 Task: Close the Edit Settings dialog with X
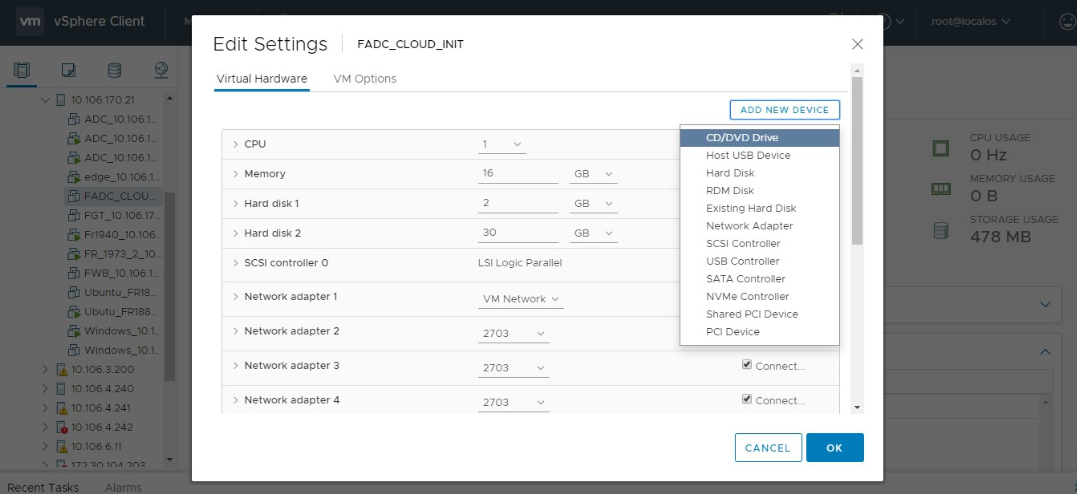coord(857,44)
